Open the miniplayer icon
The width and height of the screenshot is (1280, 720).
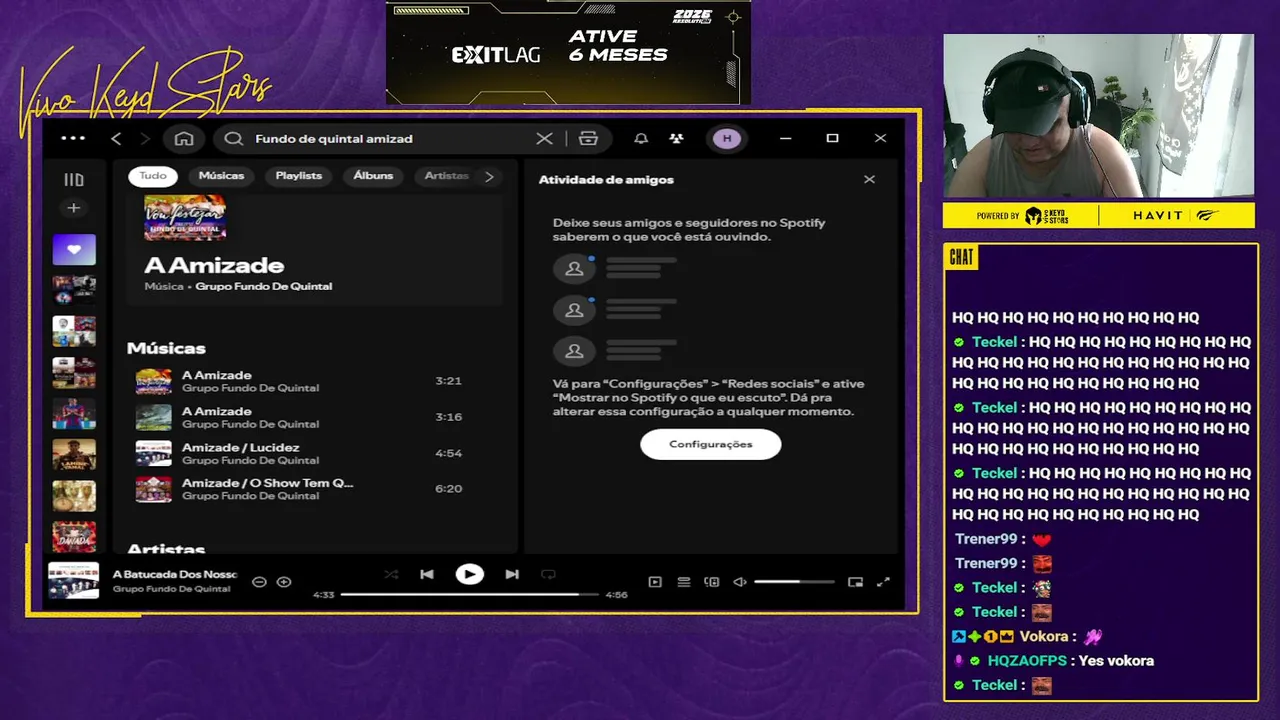point(855,582)
